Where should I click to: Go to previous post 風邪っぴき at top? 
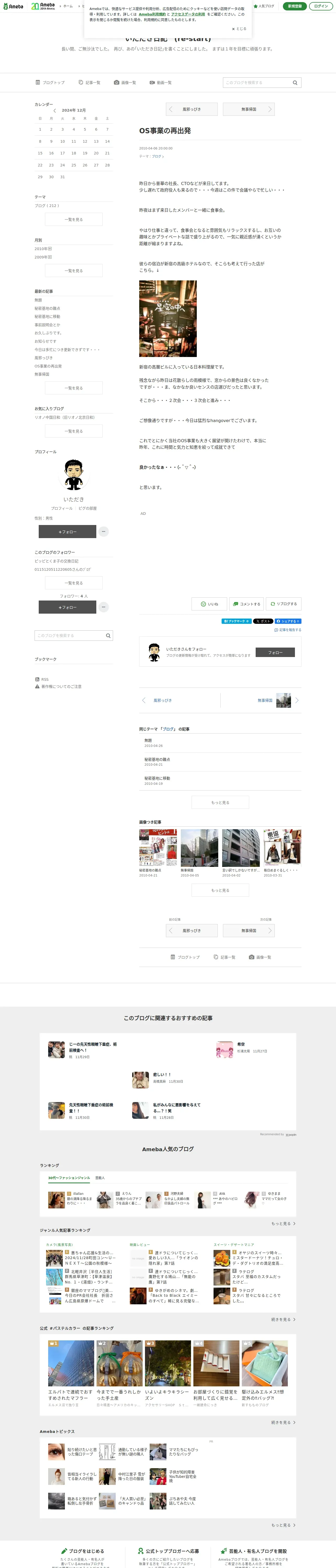[192, 109]
